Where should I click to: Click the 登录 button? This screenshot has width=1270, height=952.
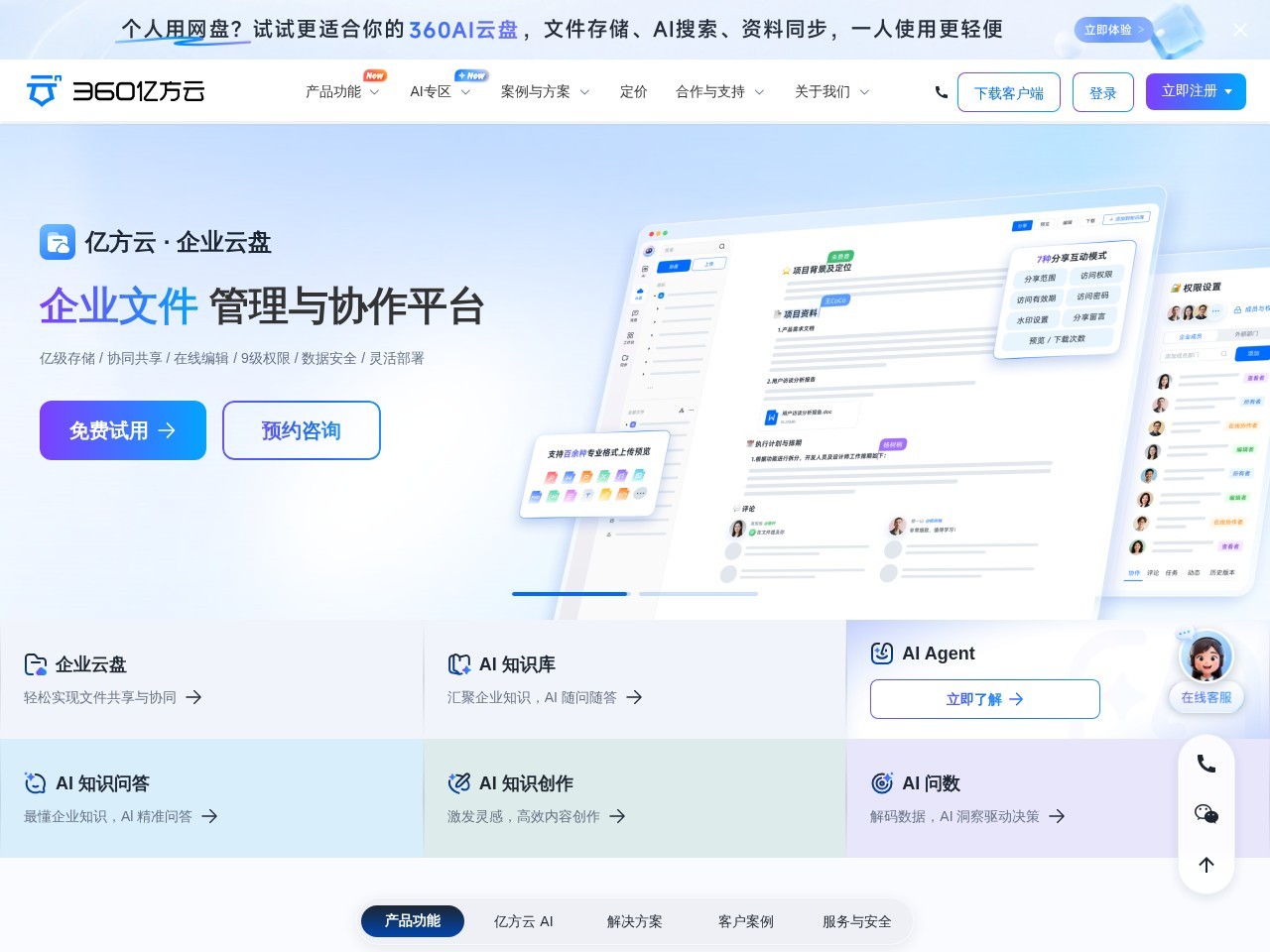point(1103,92)
